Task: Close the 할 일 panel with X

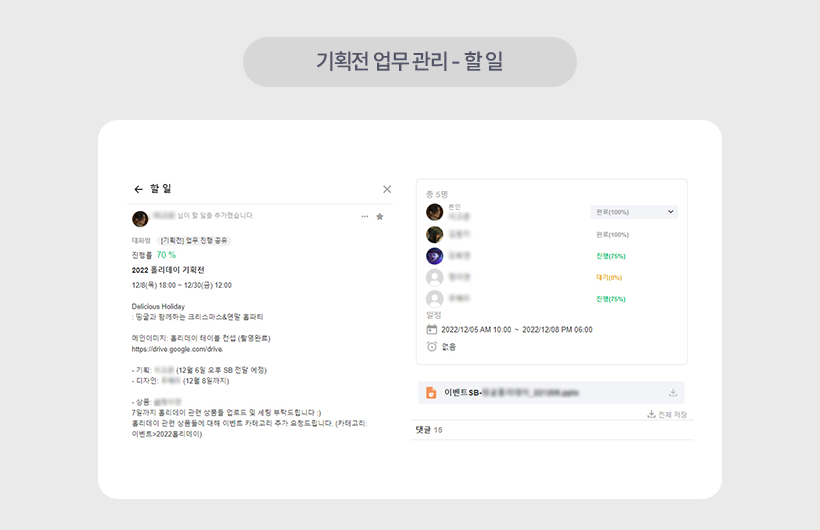Action: [x=387, y=189]
